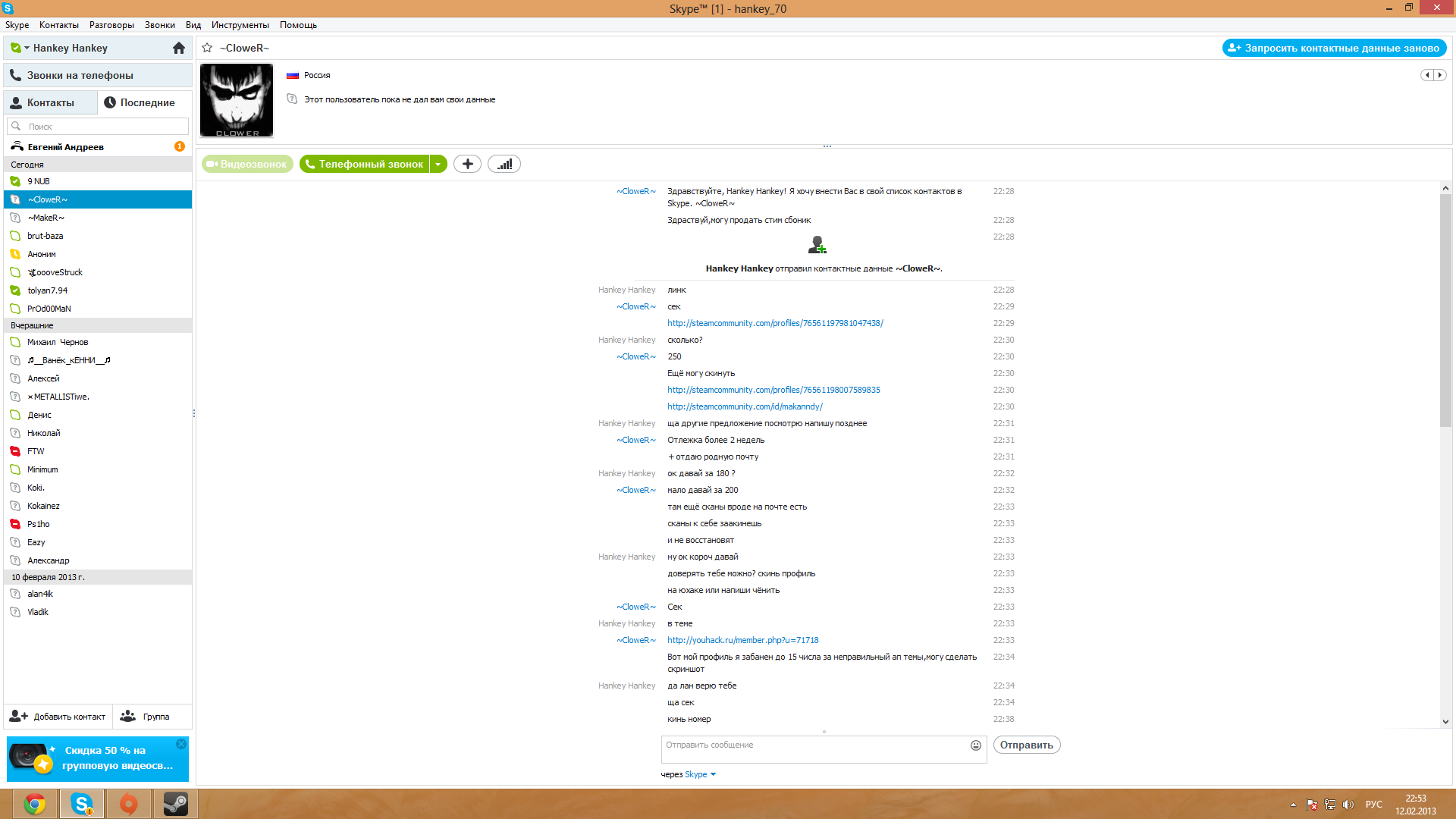Open the youhack.ru member link
Viewport: 1456px width, 819px height.
[743, 640]
